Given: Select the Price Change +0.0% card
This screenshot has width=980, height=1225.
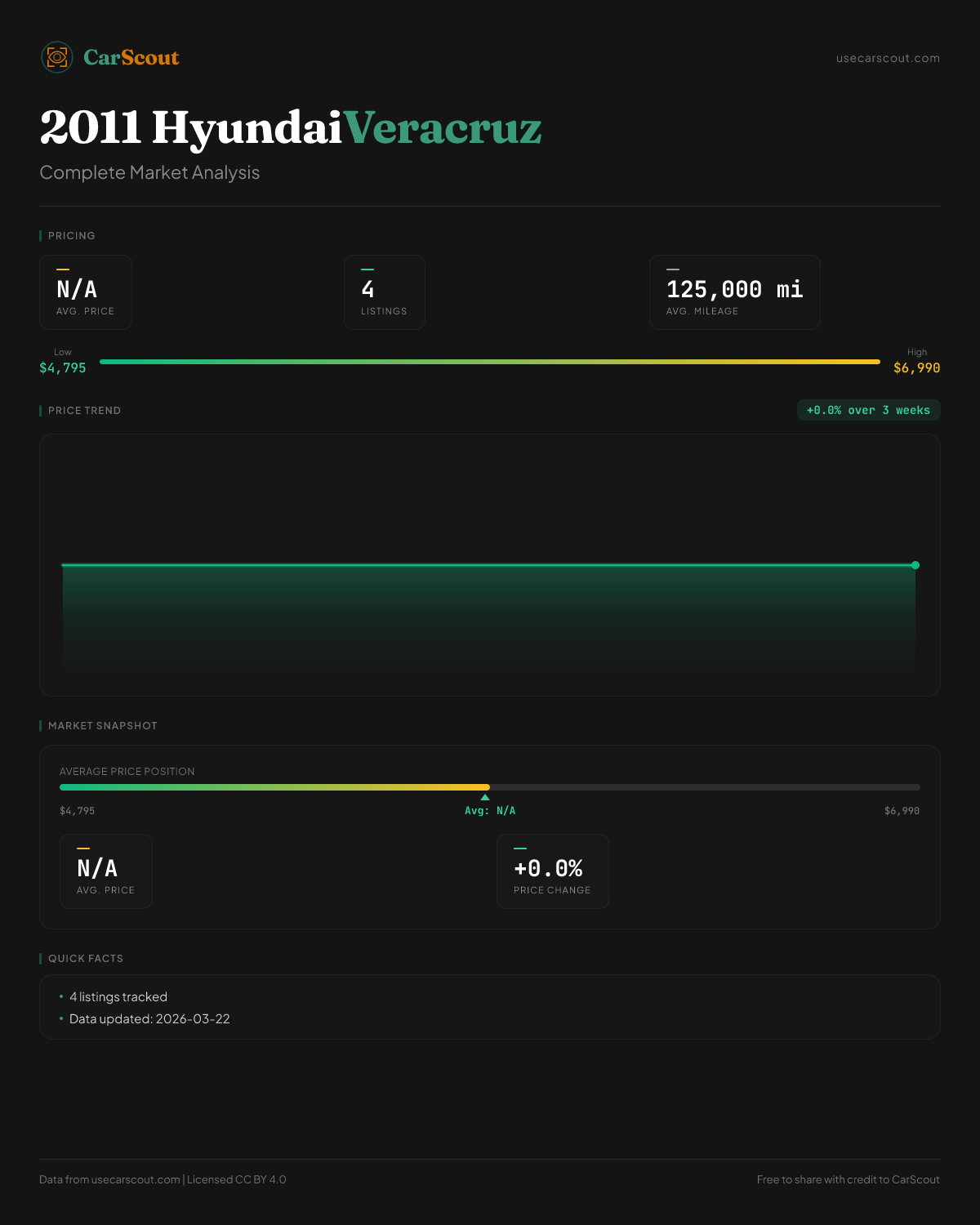Looking at the screenshot, I should (x=552, y=871).
